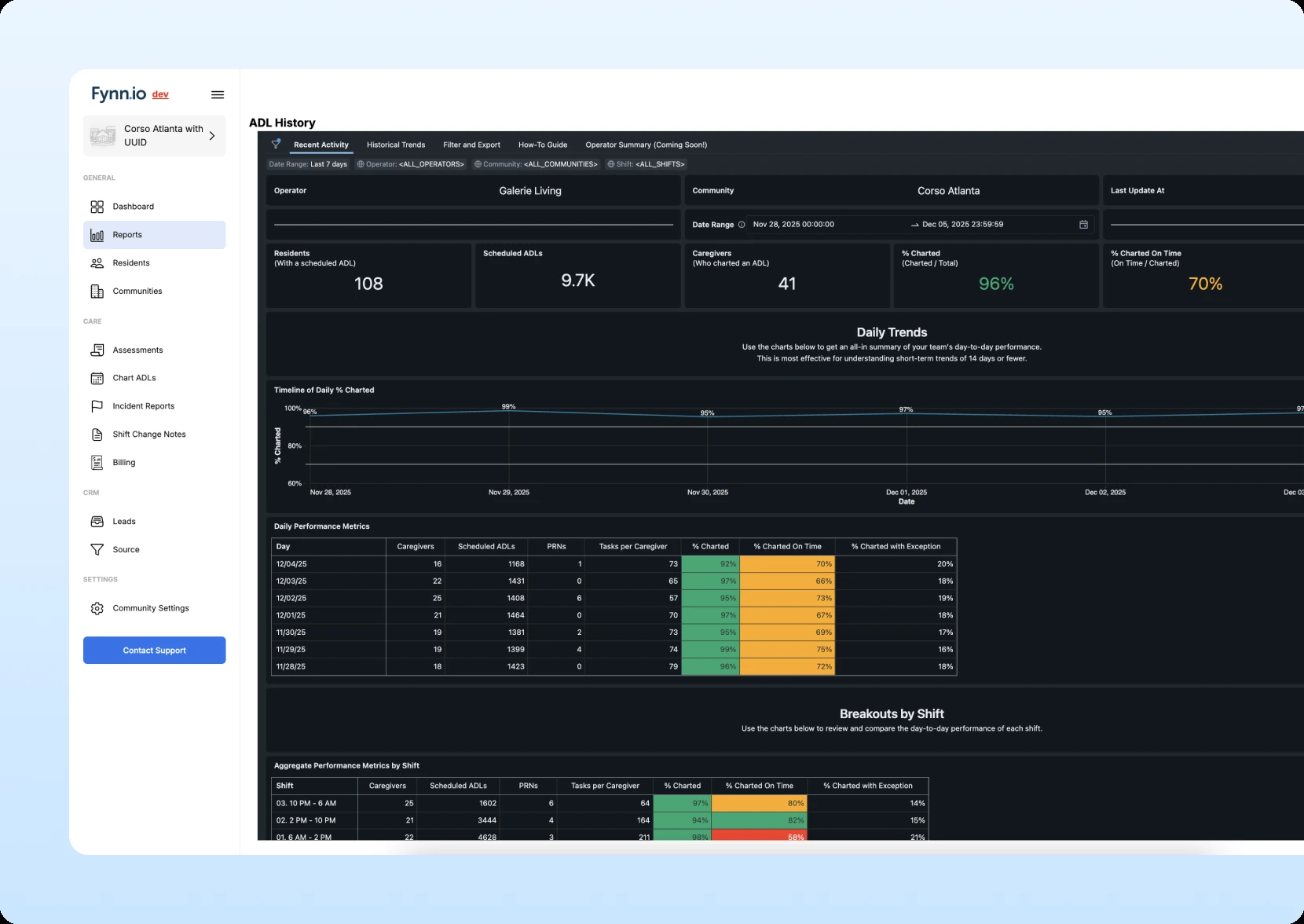Open Leads under CRM

point(154,522)
